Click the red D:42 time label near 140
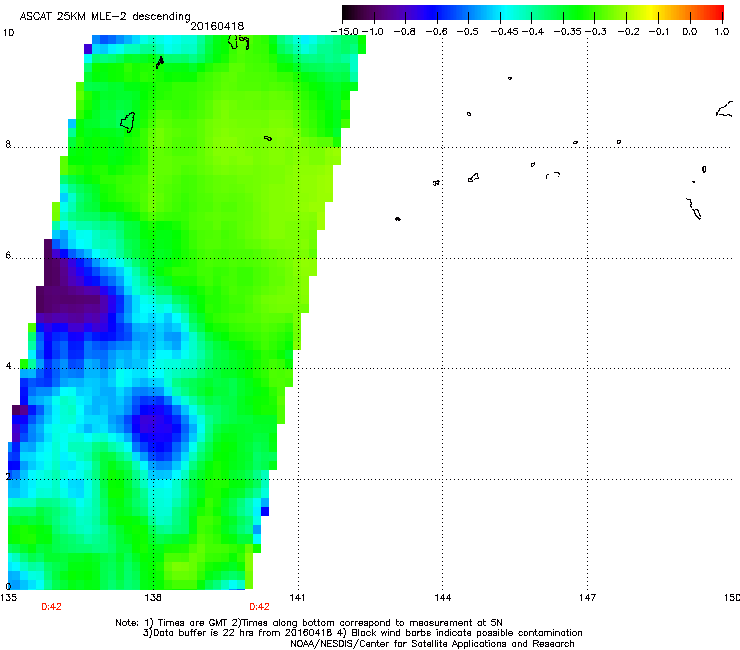Viewport: 740px width, 650px height. 260,607
